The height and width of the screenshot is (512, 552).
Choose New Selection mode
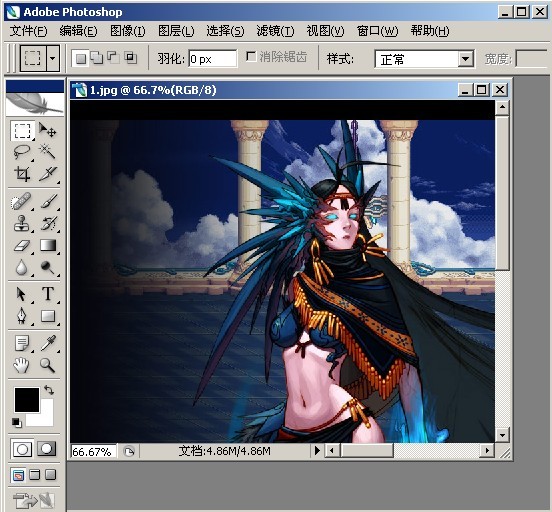point(81,58)
